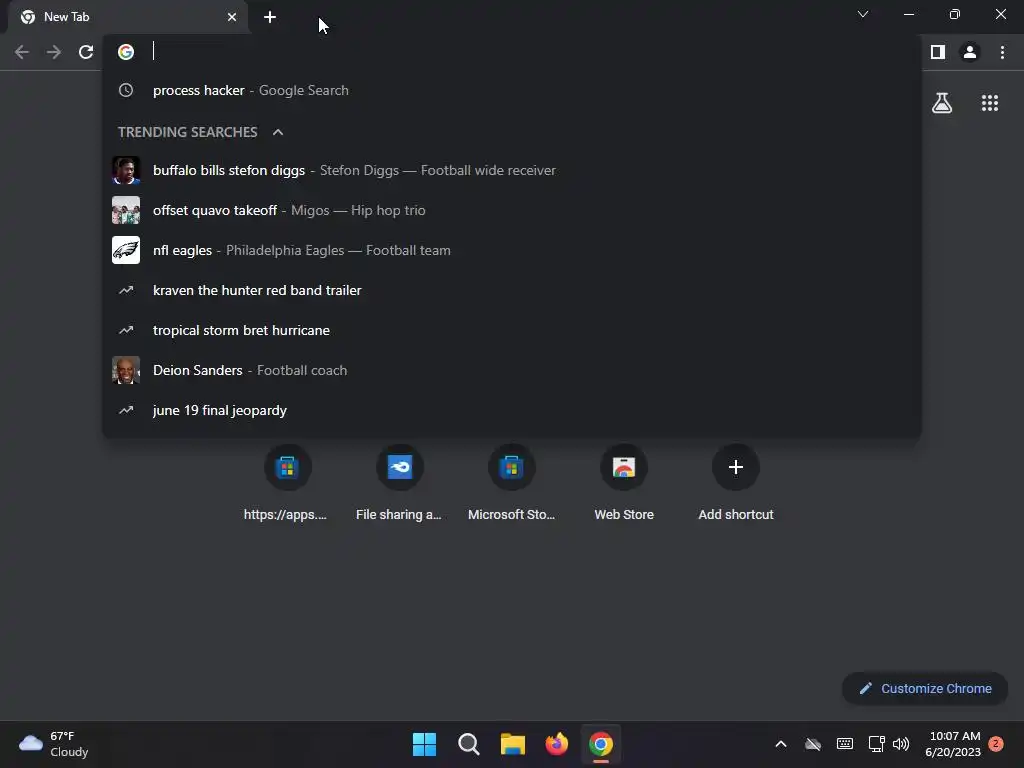Click the clock history icon beside process hacker
Viewport: 1024px width, 768px height.
(x=126, y=90)
